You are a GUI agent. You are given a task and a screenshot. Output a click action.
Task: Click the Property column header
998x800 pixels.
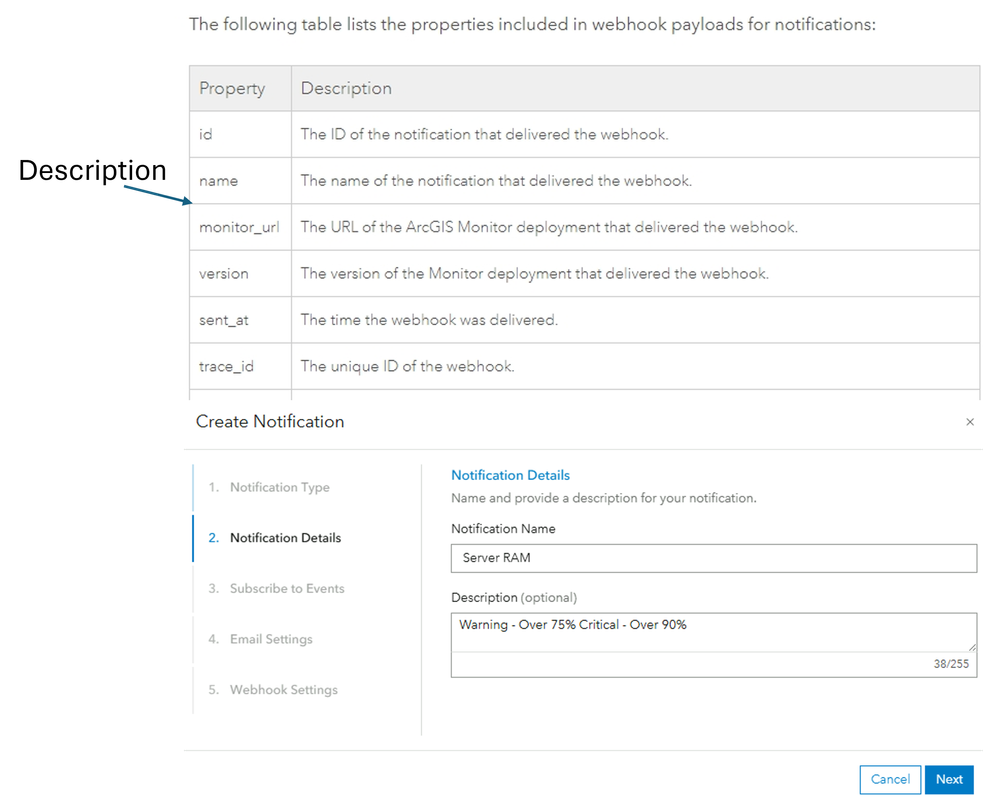coord(232,88)
